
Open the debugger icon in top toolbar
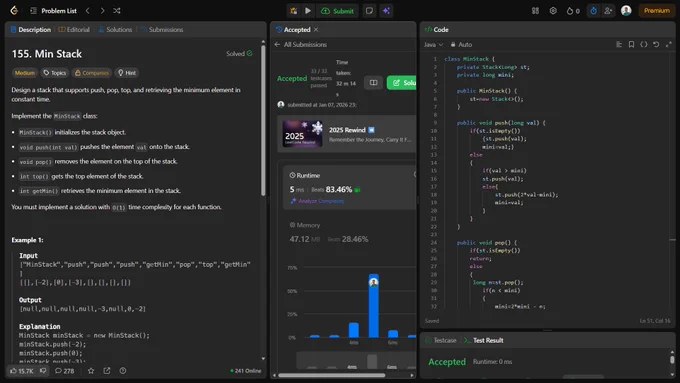click(x=294, y=11)
